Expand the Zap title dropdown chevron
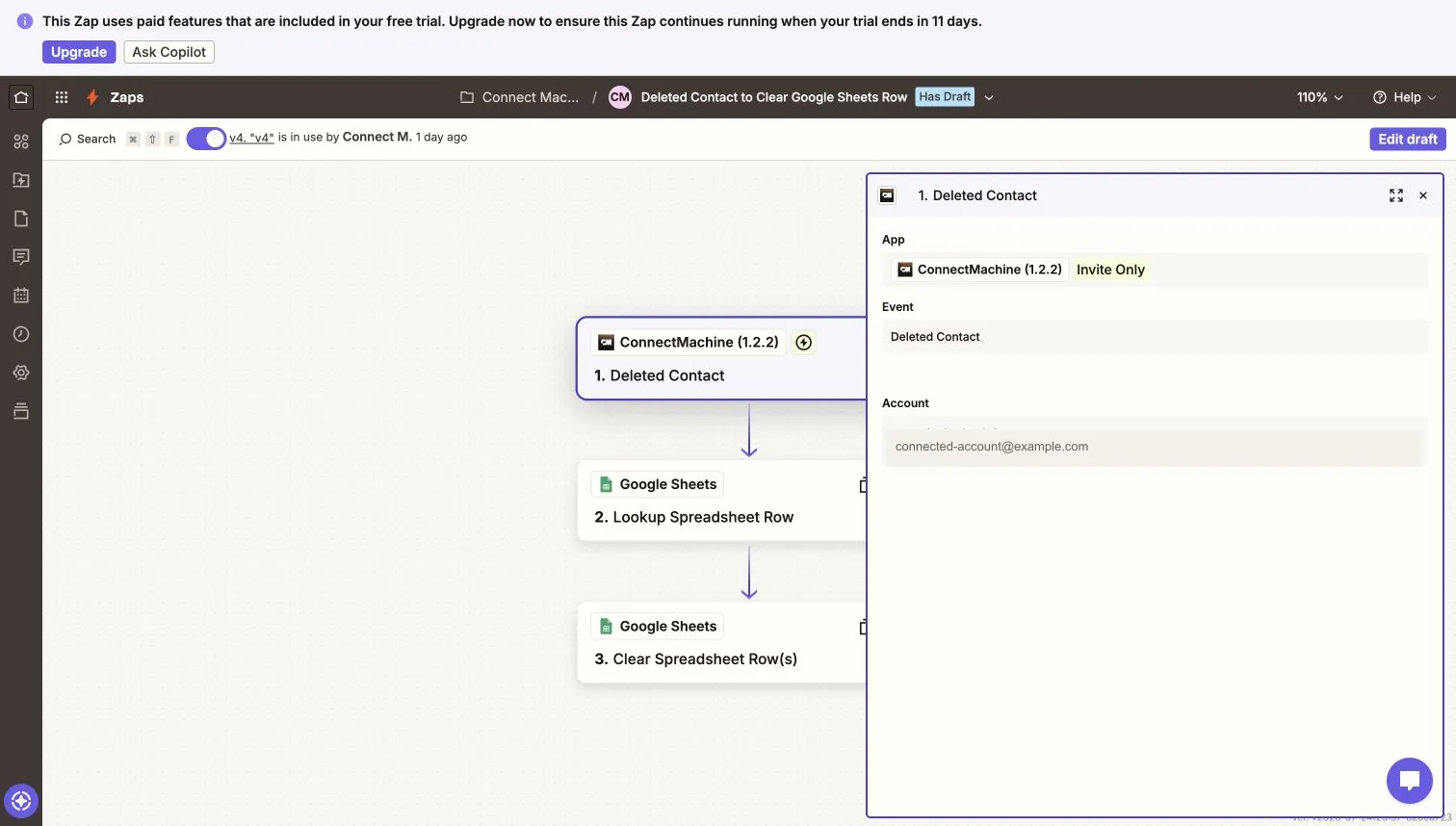The width and height of the screenshot is (1456, 826). [x=989, y=97]
